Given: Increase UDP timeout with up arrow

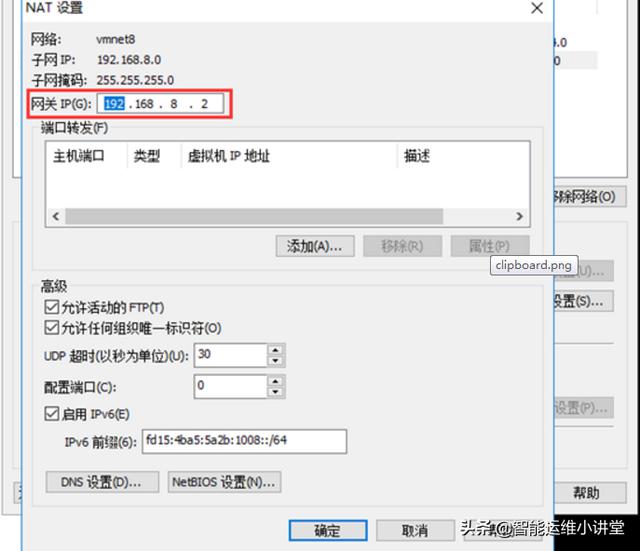Looking at the screenshot, I should [276, 350].
